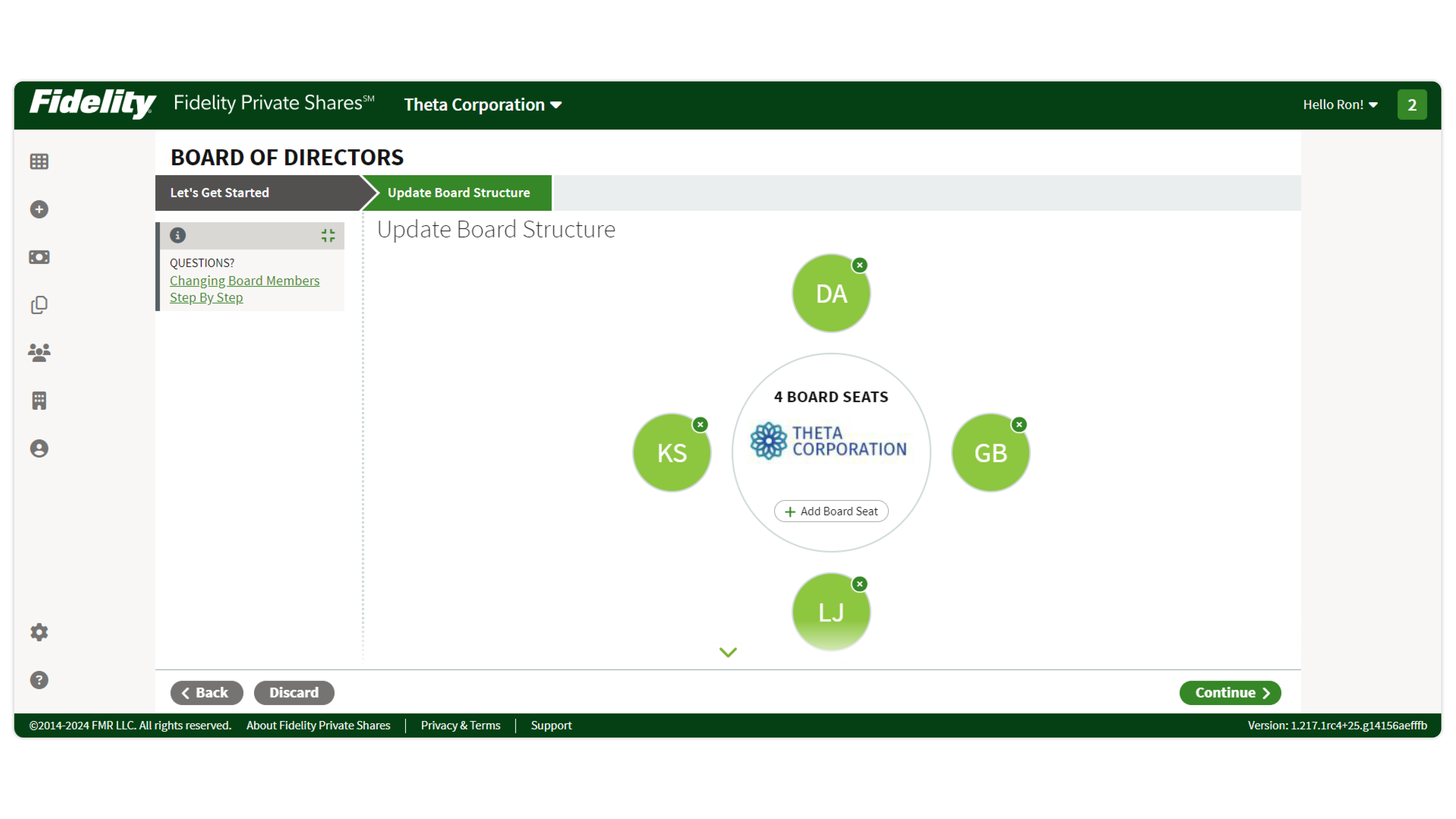
Task: Open your user profile icon
Action: tap(39, 448)
